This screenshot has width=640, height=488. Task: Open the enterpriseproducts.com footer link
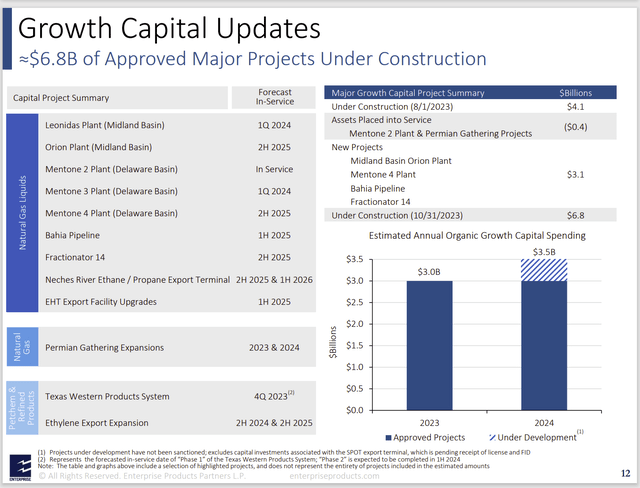334,476
